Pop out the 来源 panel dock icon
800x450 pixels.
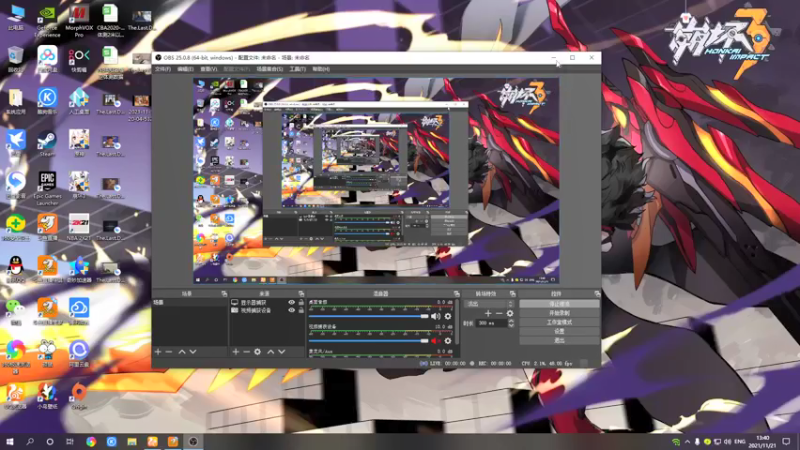pyautogui.click(x=301, y=294)
